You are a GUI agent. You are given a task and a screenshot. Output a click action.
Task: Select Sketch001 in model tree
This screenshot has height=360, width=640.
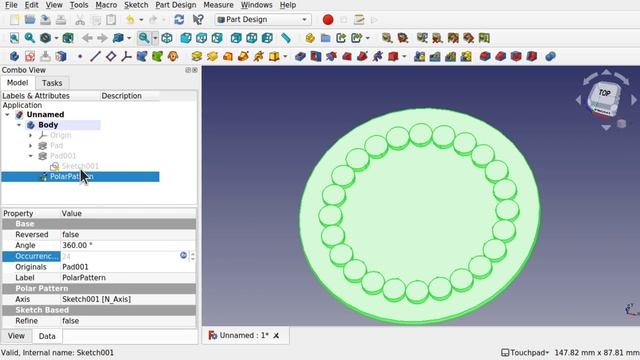pyautogui.click(x=80, y=166)
